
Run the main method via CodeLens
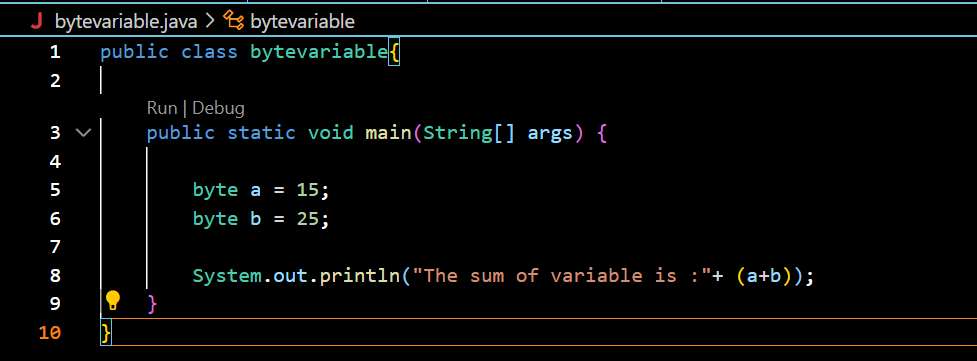(162, 108)
